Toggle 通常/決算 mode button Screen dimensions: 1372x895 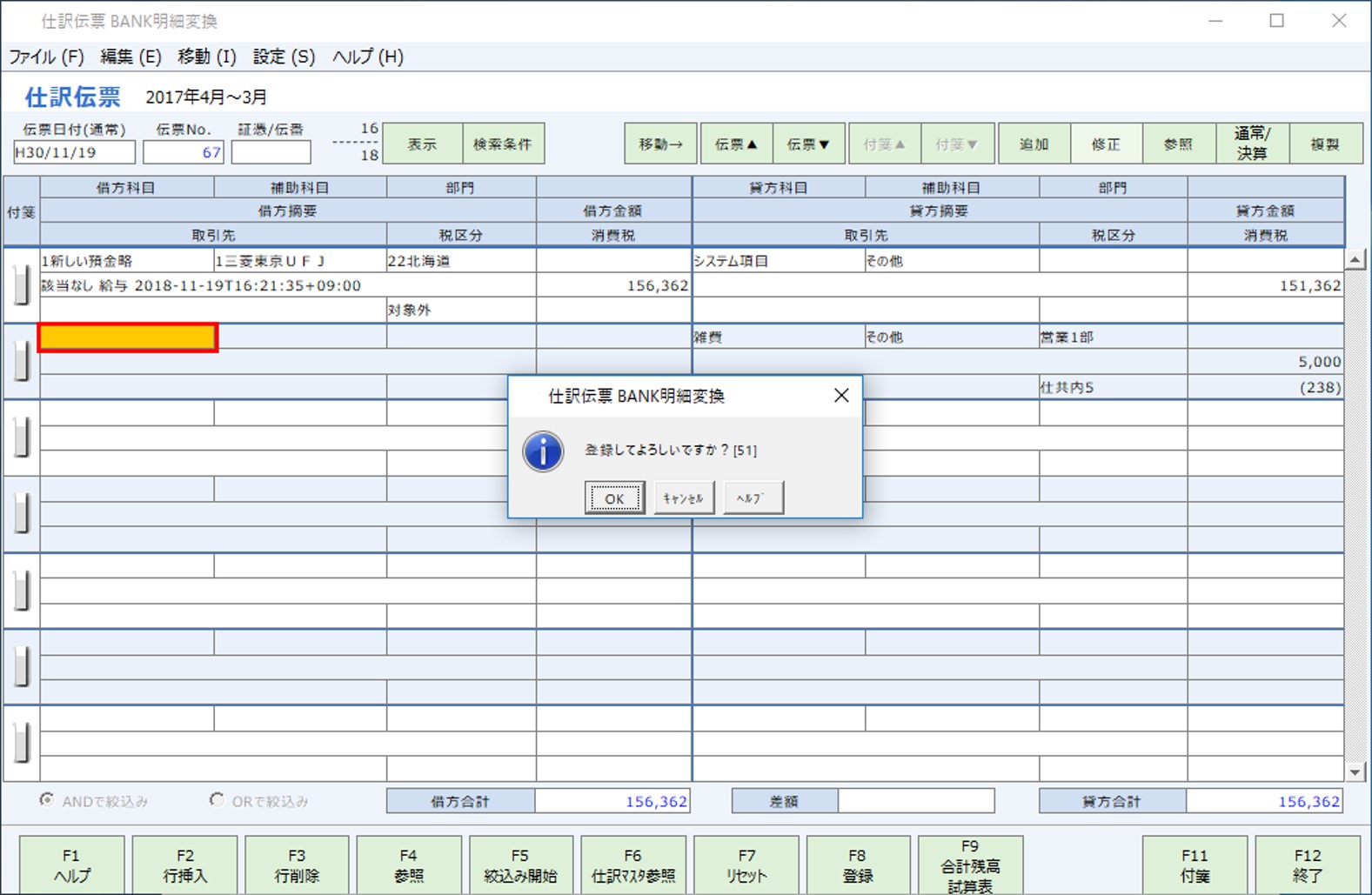coord(1252,144)
